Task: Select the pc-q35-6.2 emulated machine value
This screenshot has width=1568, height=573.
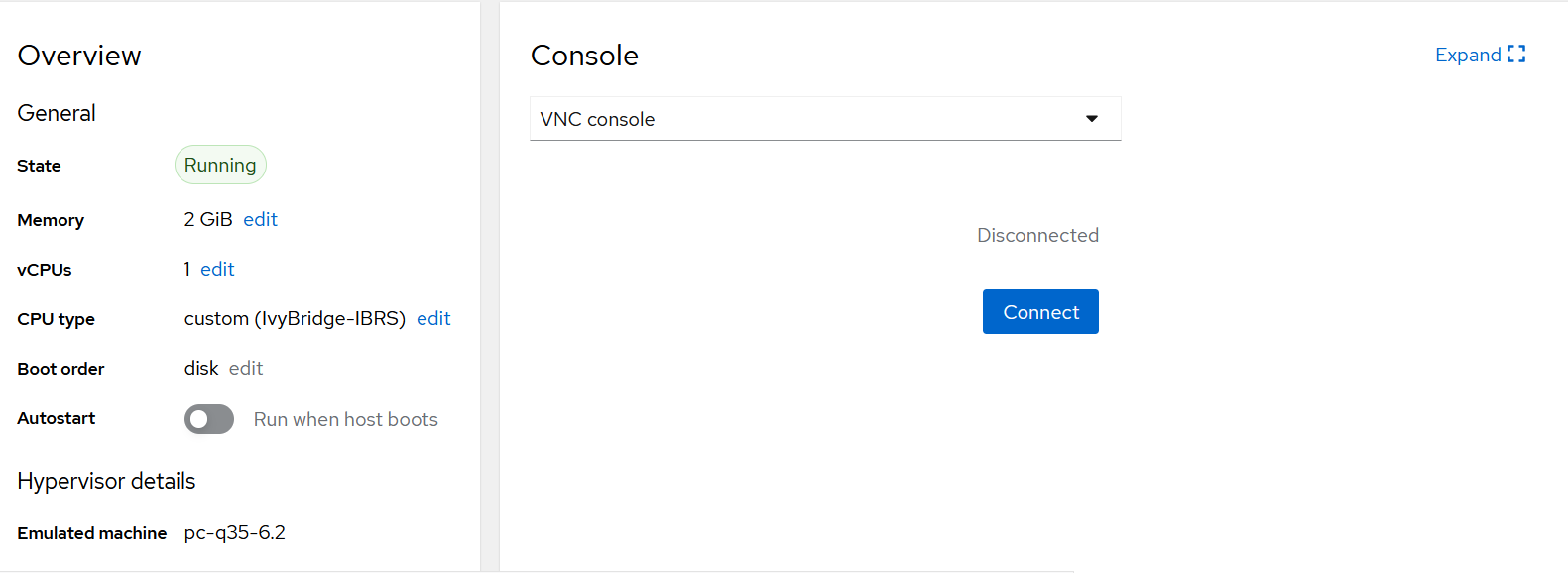Action: 235,533
